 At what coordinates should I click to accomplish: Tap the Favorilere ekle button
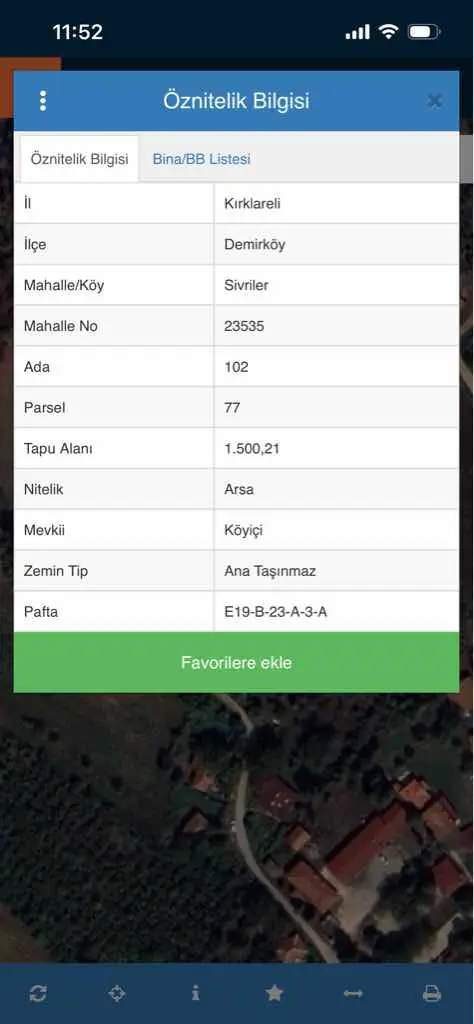236,663
